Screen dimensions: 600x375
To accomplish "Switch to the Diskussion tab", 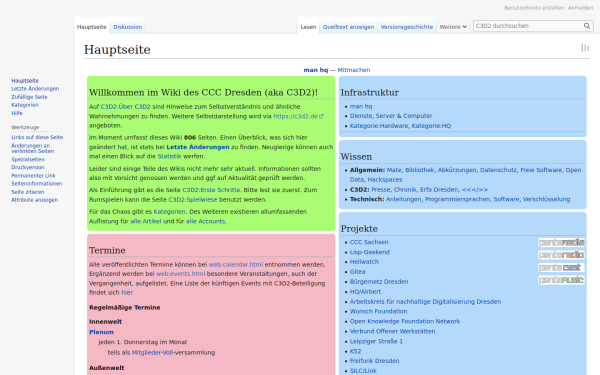I will 128,27.
